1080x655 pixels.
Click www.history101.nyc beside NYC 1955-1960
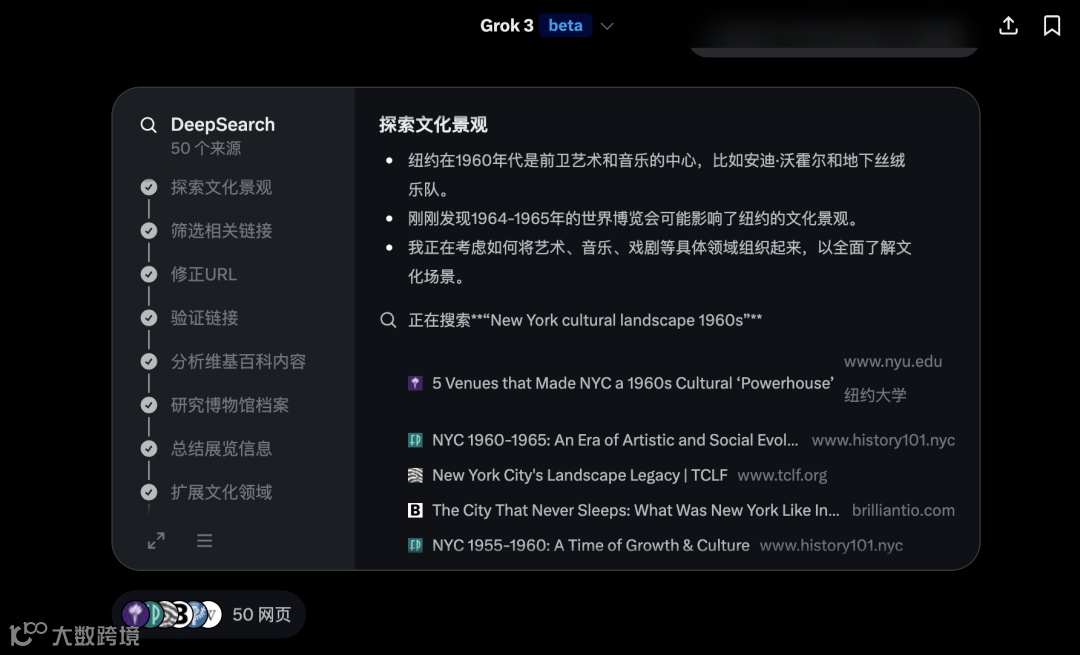[831, 545]
